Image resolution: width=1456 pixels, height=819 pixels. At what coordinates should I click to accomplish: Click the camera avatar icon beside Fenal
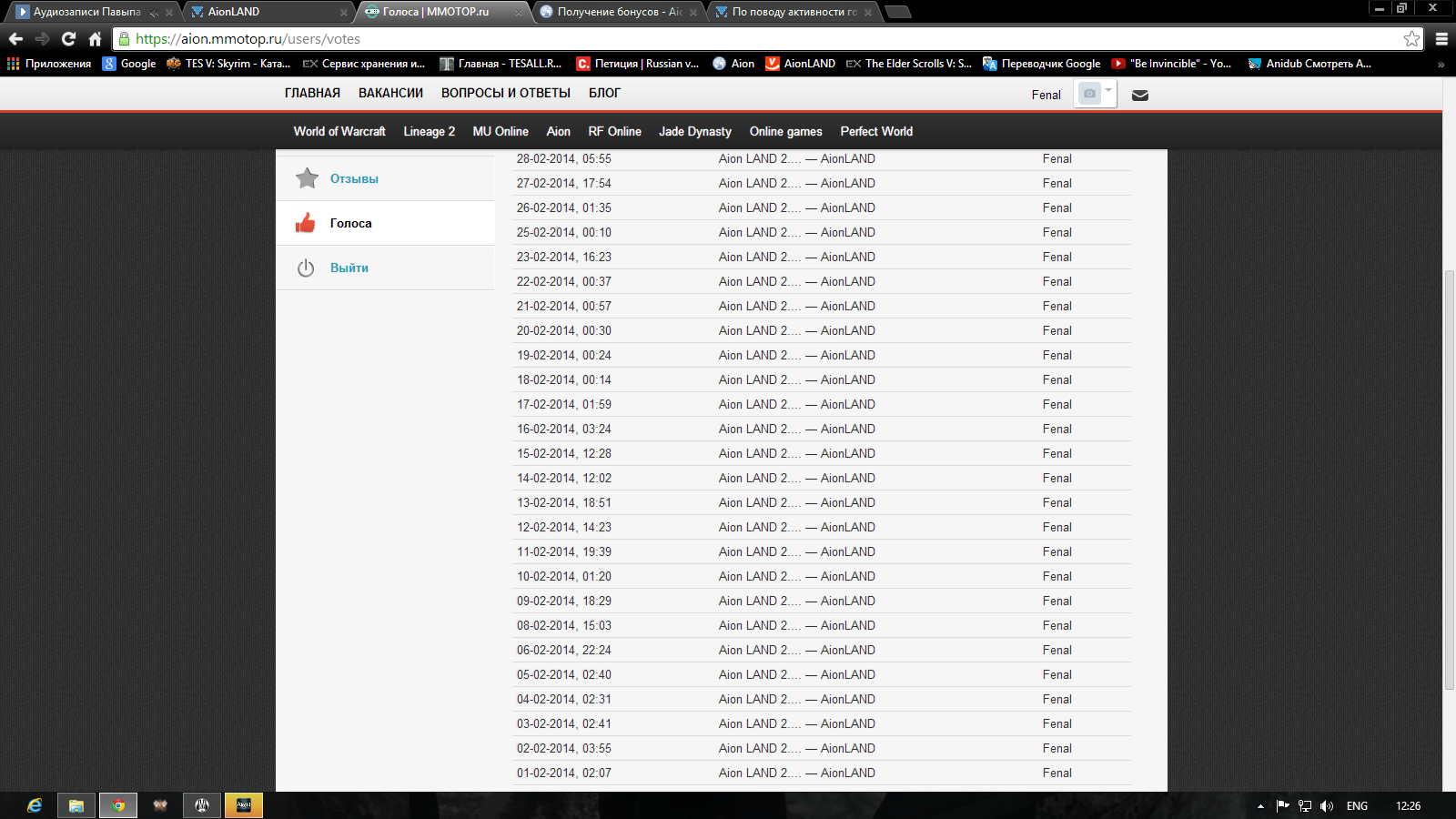point(1089,94)
